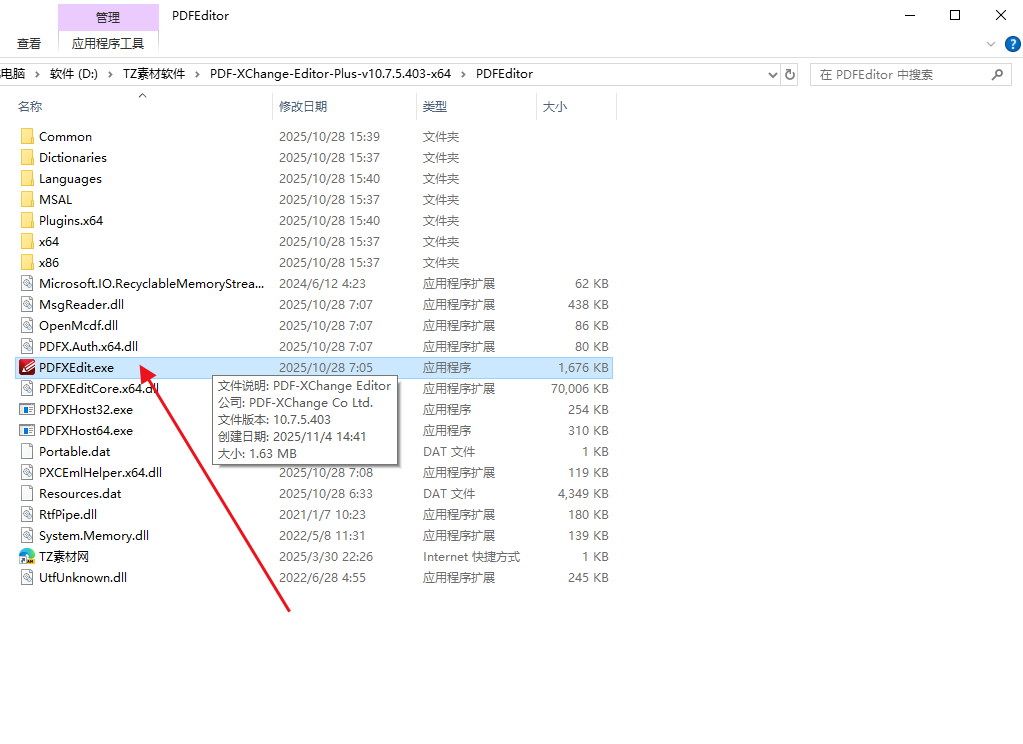Open the chevron after PDF-XChange-Editor-Plus breadcrumb

pos(463,74)
